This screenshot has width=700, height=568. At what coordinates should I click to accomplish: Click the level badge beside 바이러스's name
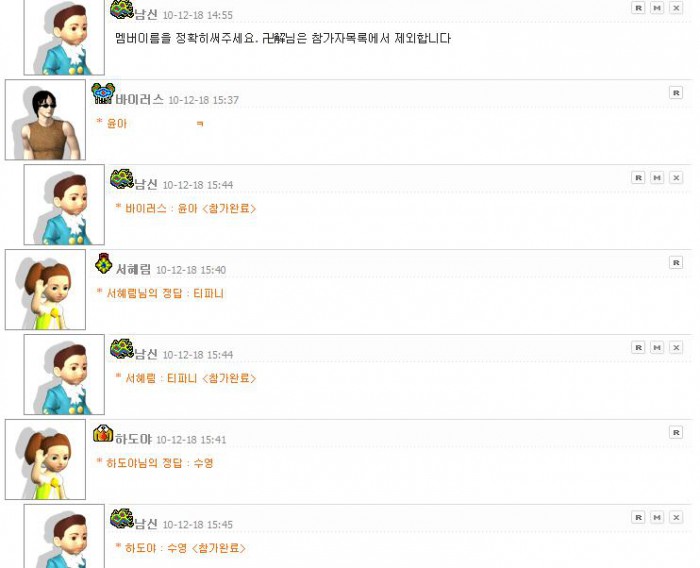(103, 94)
